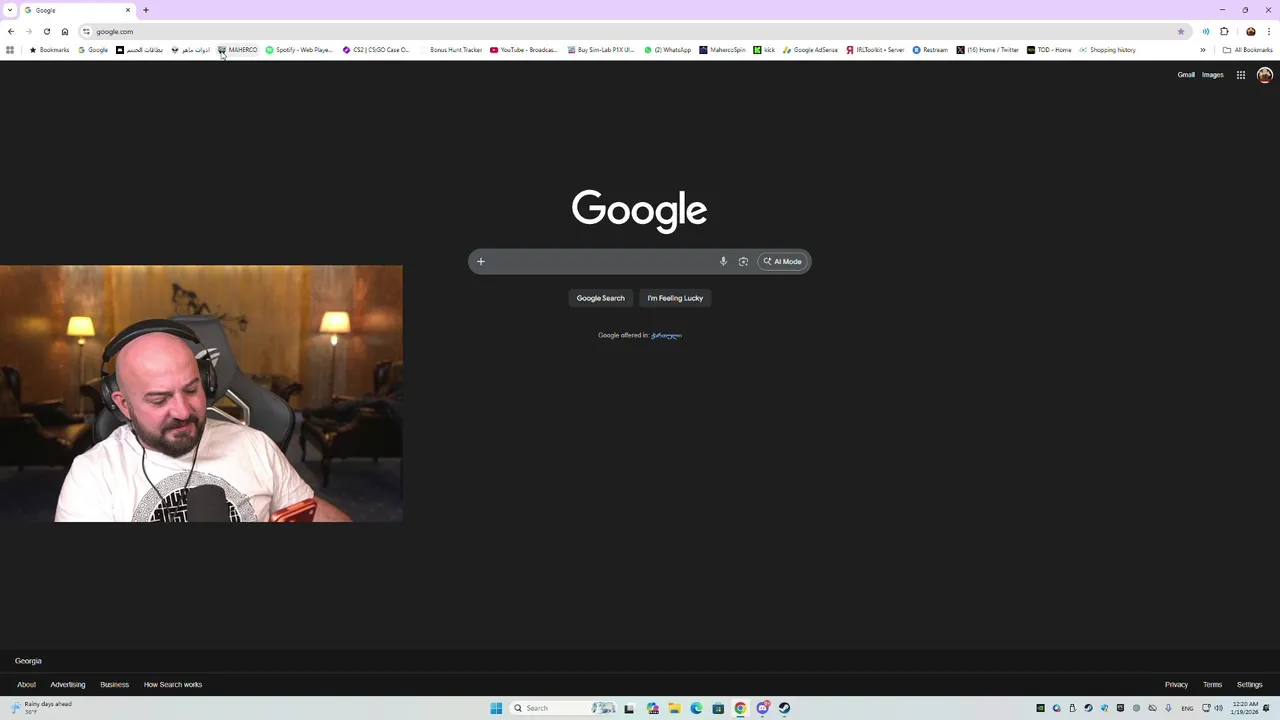Open site information icon in address bar
Viewport: 1280px width, 720px height.
coord(86,31)
